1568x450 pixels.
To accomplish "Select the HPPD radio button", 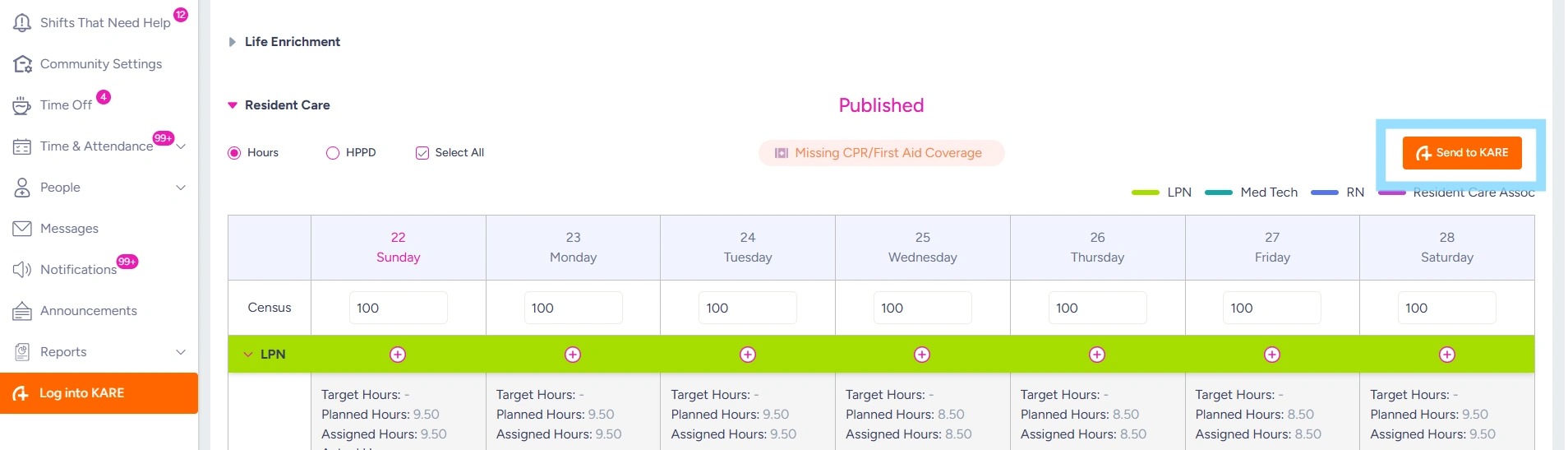I will pos(333,153).
